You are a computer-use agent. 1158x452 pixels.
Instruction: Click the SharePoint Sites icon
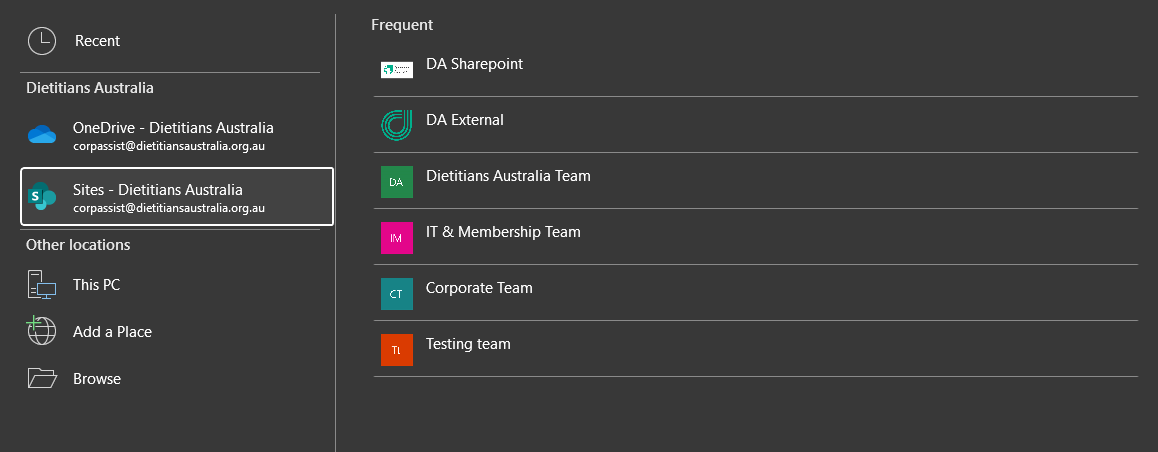pos(42,197)
